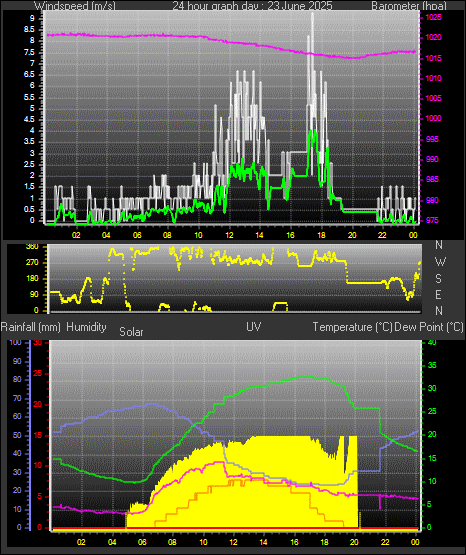Click the Windspeed (m/s) axis title
Viewport: 466px width, 555px height.
(x=75, y=6)
